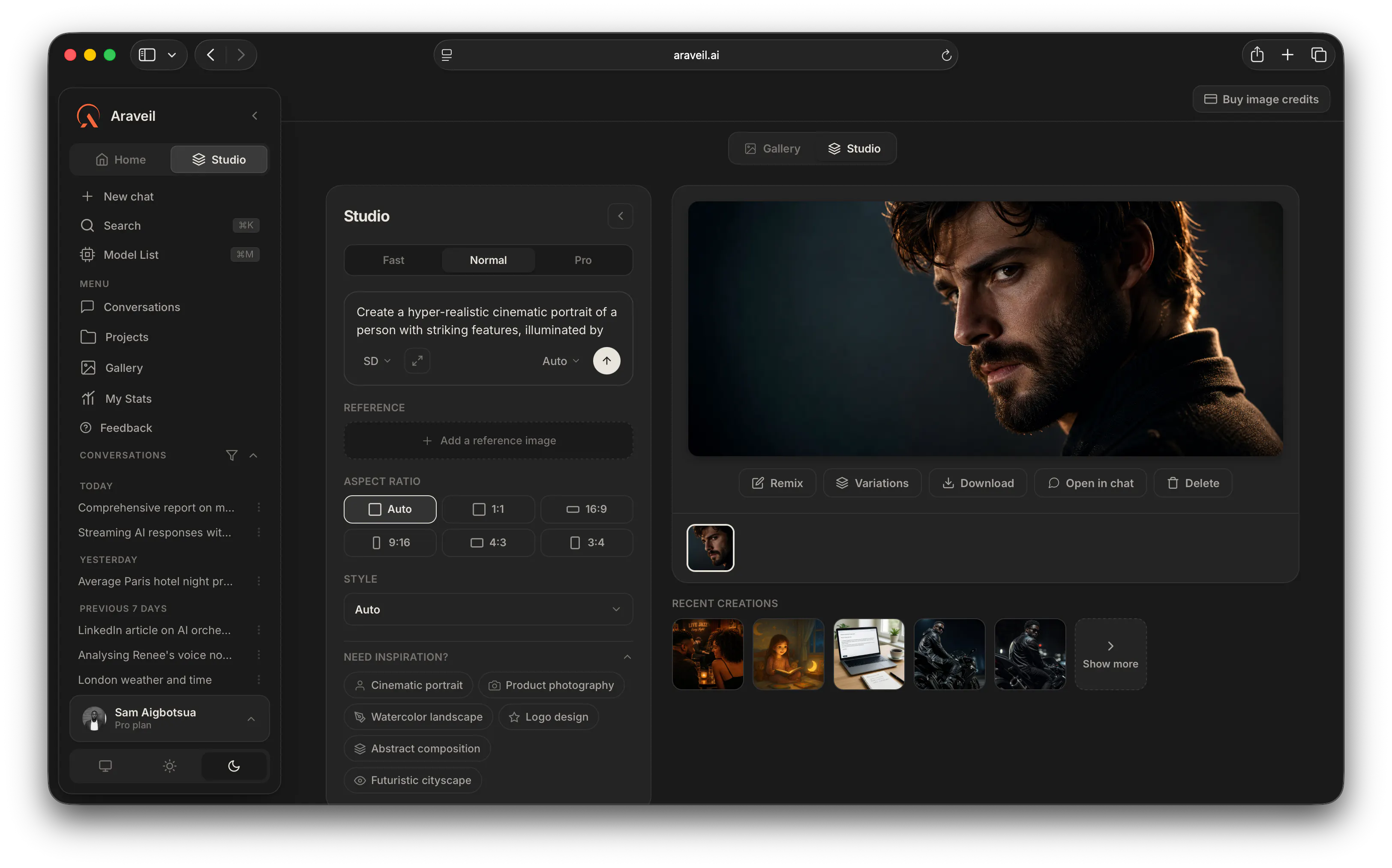Viewport: 1392px width, 868px height.
Task: Open options for Comprehensive report conversation
Action: [x=259, y=508]
